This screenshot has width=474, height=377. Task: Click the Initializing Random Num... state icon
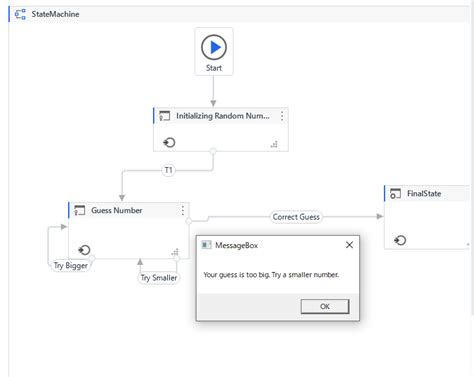point(165,116)
